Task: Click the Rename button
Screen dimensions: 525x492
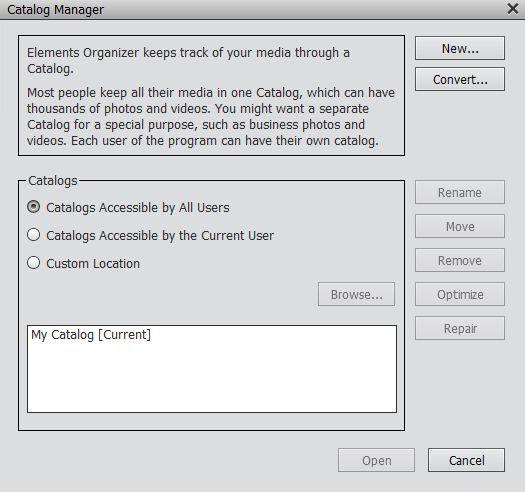Action: (x=460, y=192)
